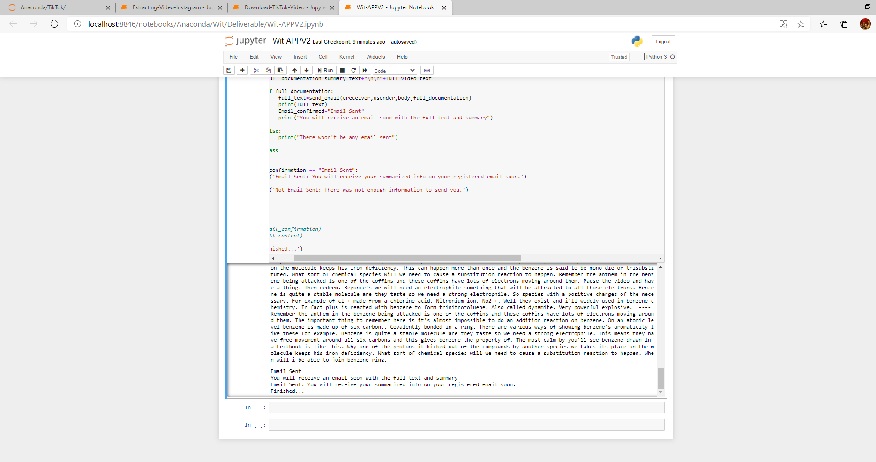Move selected cell down arrow
This screenshot has width=876, height=462.
coord(306,70)
